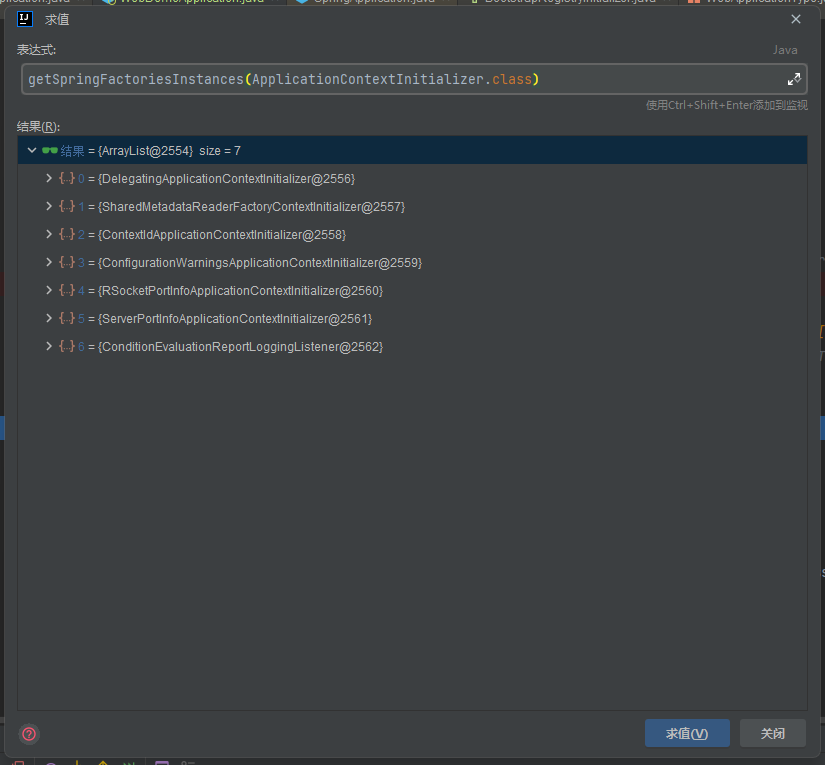Viewport: 825px width, 765px height.
Task: Click the 求值(V) evaluate button
Action: coord(687,733)
